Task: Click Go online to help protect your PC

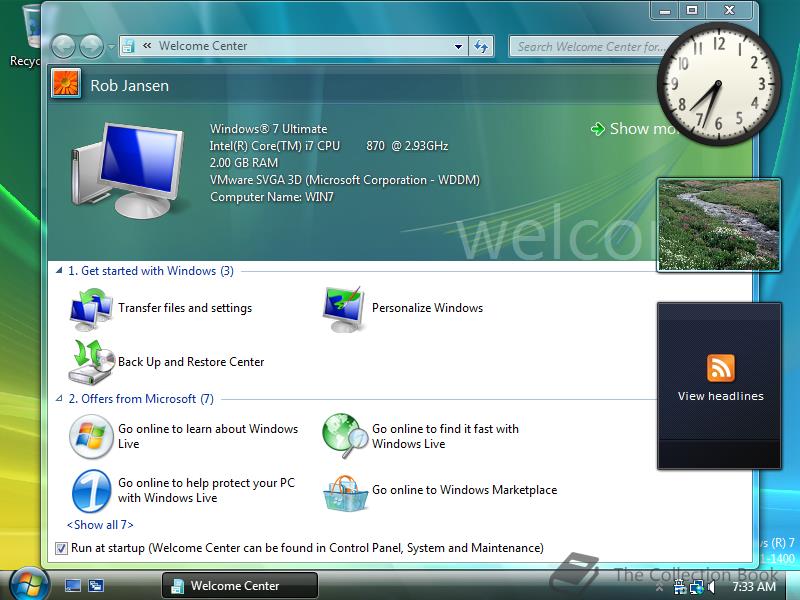Action: (206, 490)
